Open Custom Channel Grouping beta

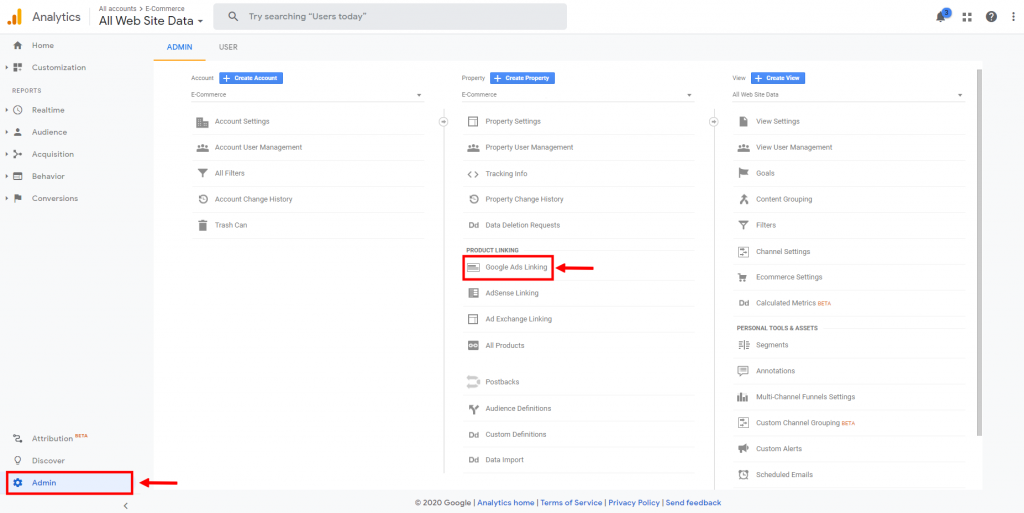click(805, 423)
